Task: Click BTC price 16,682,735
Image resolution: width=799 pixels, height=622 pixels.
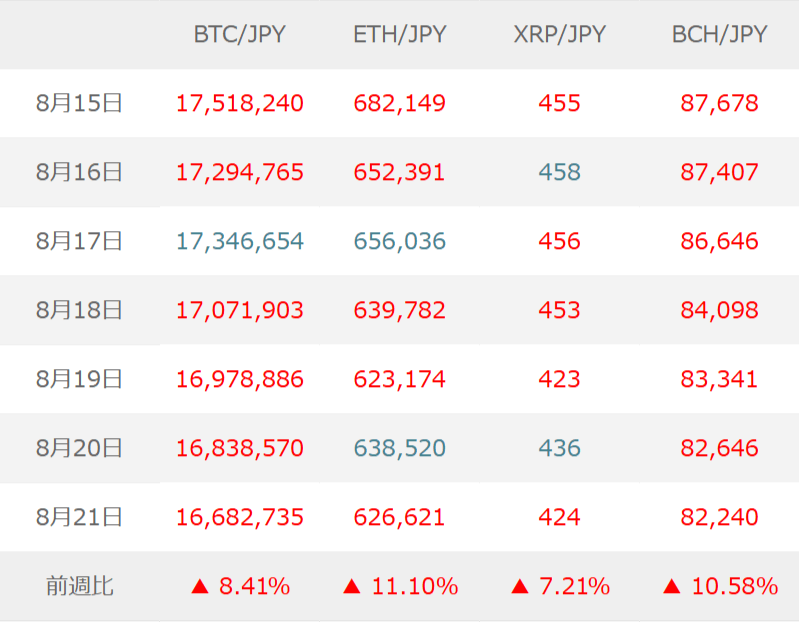Action: (239, 517)
